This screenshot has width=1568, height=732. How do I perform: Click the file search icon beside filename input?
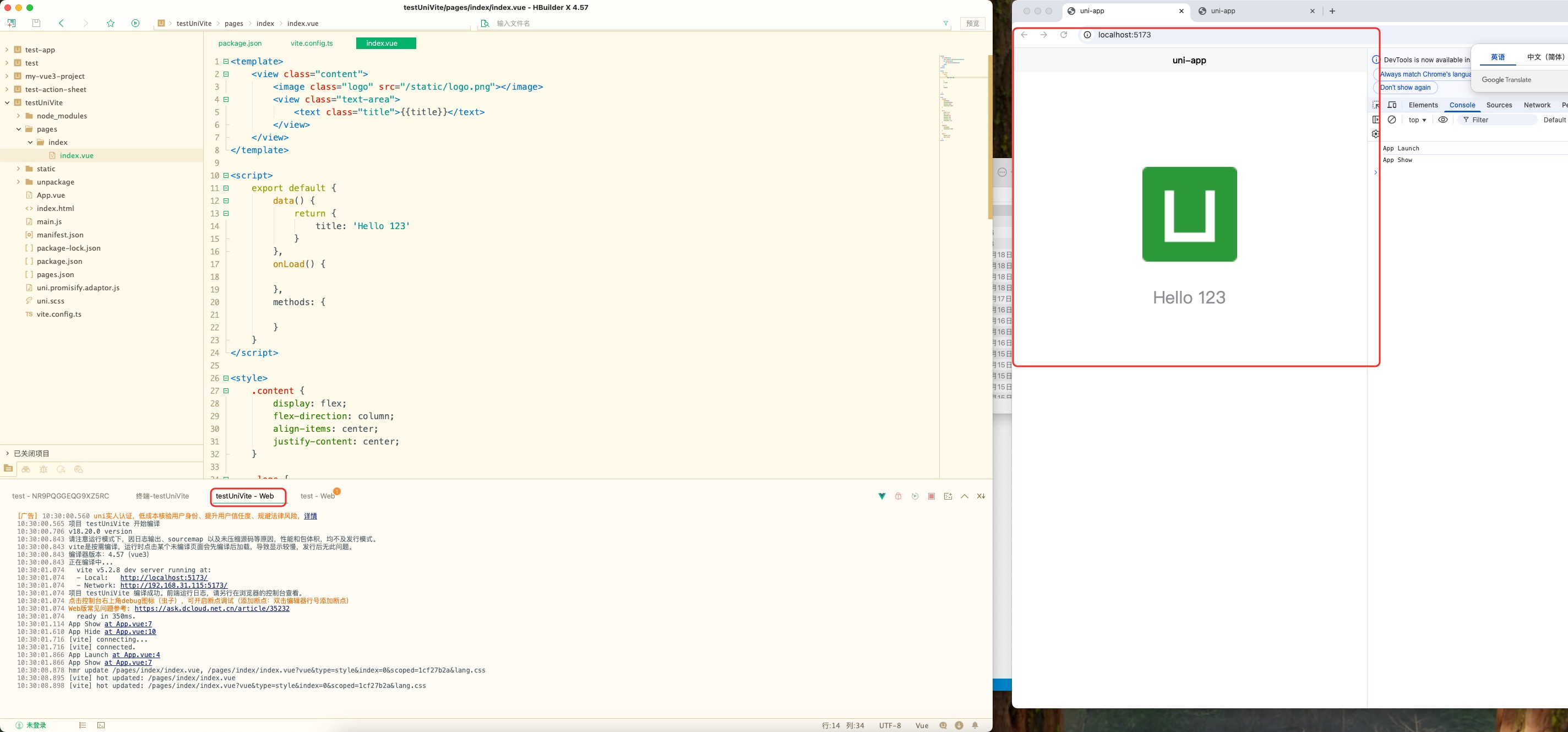coord(484,23)
